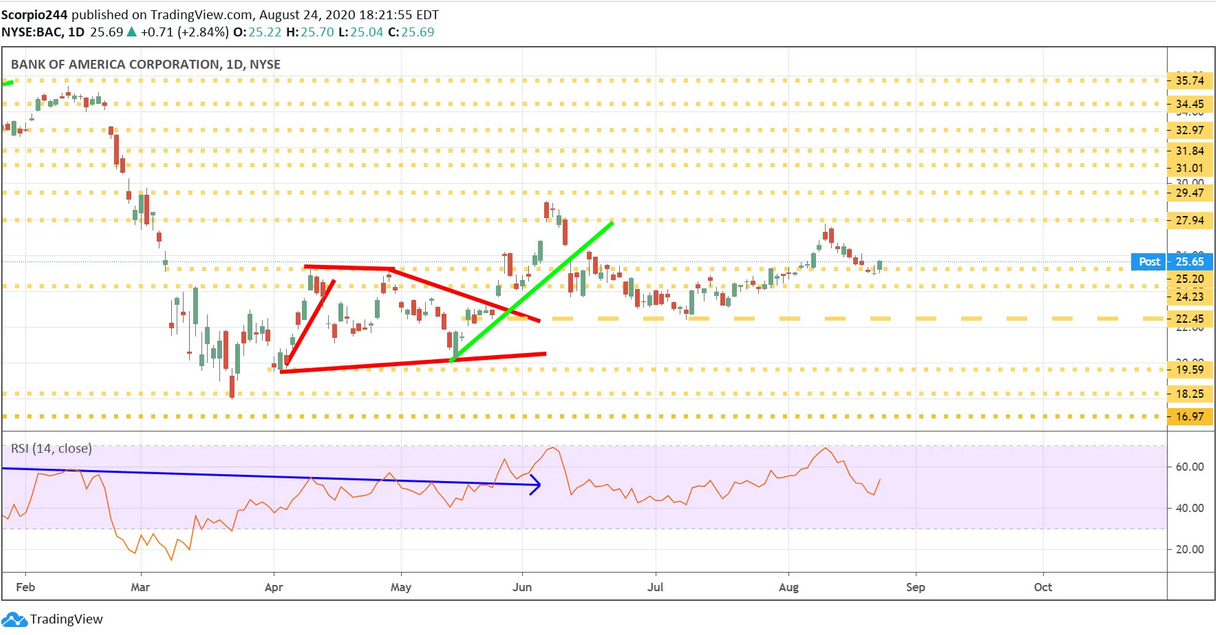
Task: Click the 19.59 price level label
Action: (x=1189, y=370)
